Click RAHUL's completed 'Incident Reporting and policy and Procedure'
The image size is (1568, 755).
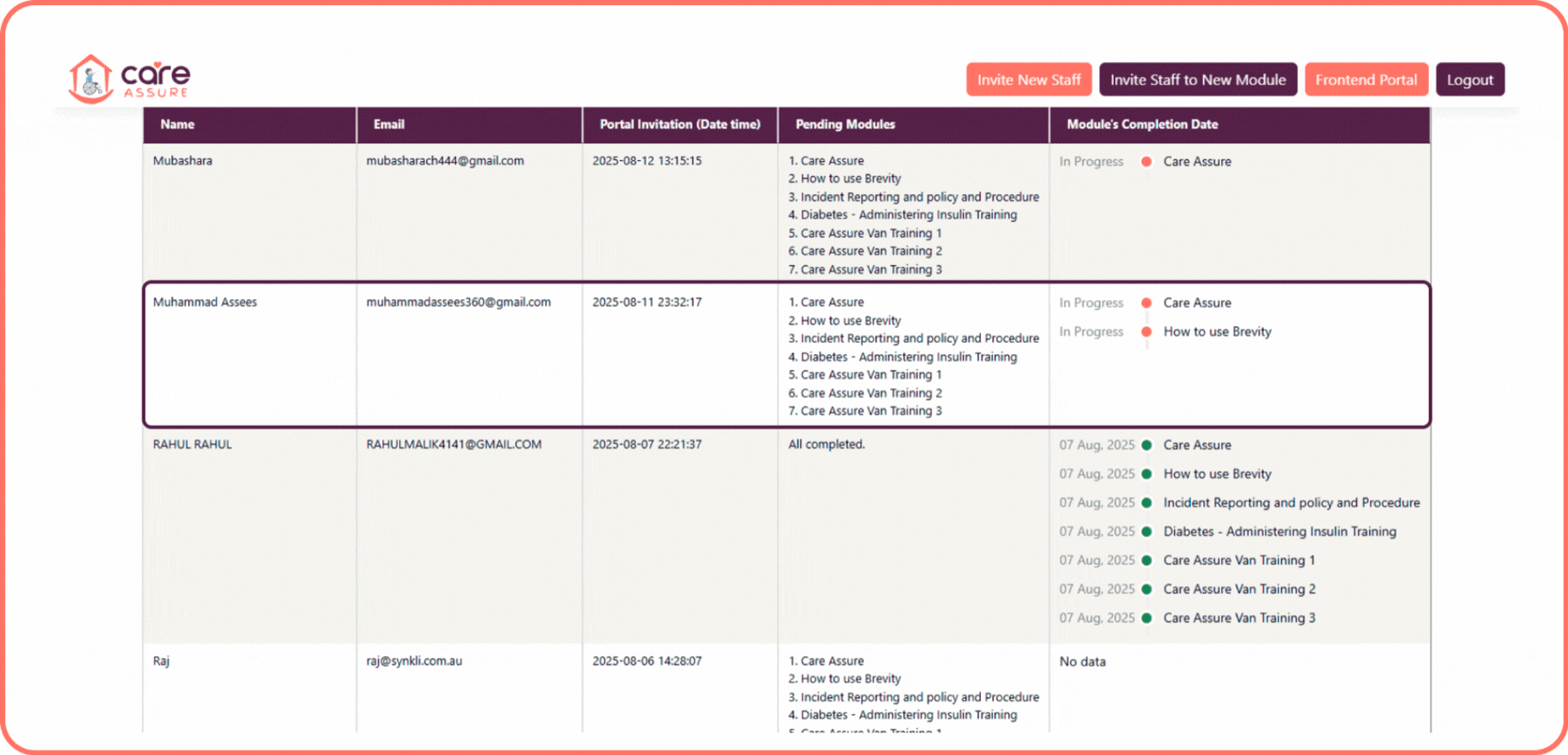1291,503
